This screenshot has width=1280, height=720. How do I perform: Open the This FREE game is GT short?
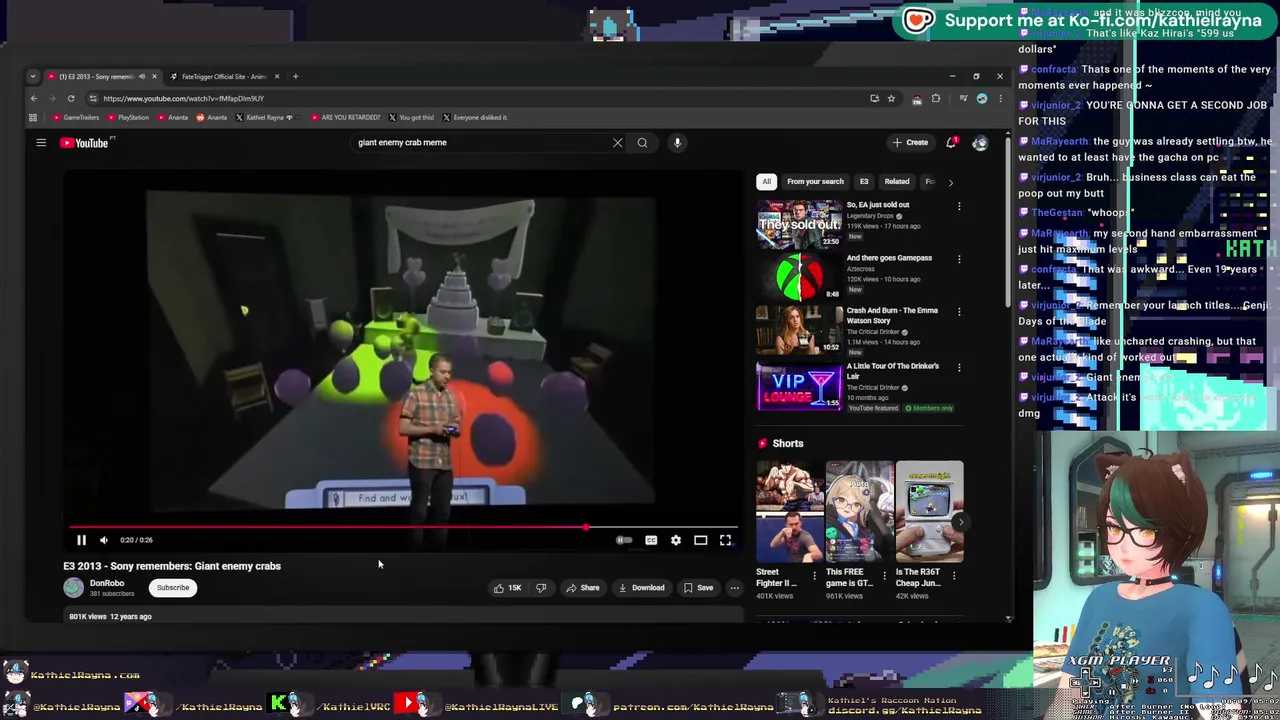tap(859, 512)
